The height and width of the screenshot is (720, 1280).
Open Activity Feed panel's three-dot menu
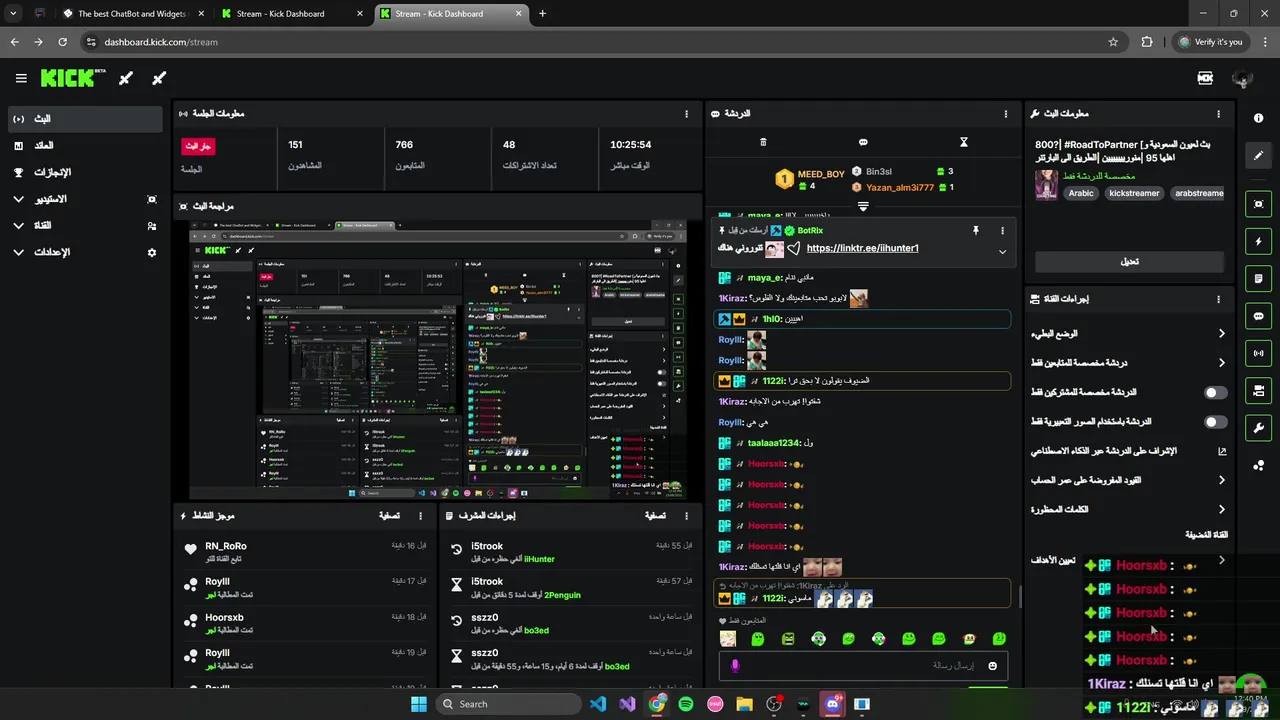[420, 516]
